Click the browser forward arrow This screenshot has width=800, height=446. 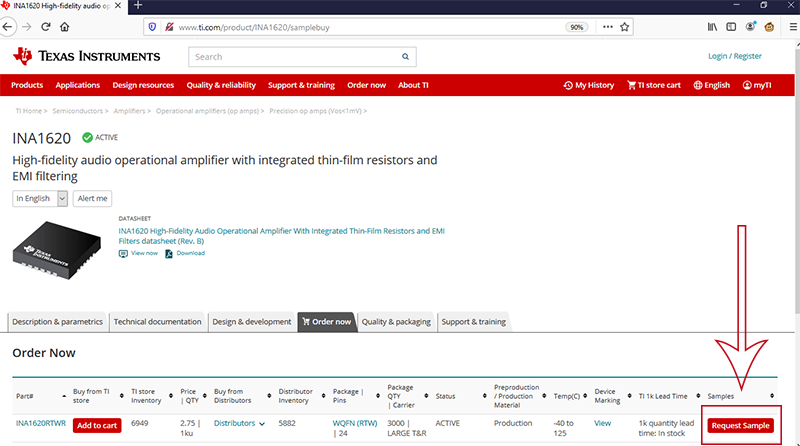(x=27, y=27)
